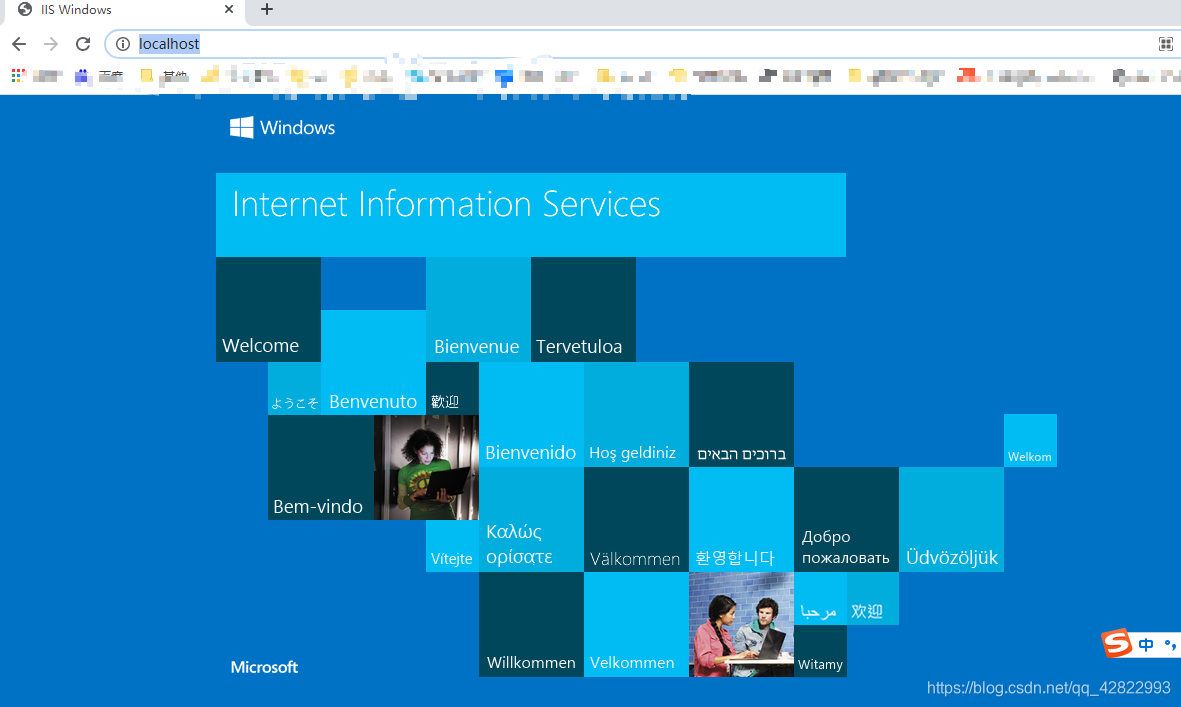Click the Bienvenue tile
Image resolution: width=1181 pixels, height=707 pixels.
478,309
